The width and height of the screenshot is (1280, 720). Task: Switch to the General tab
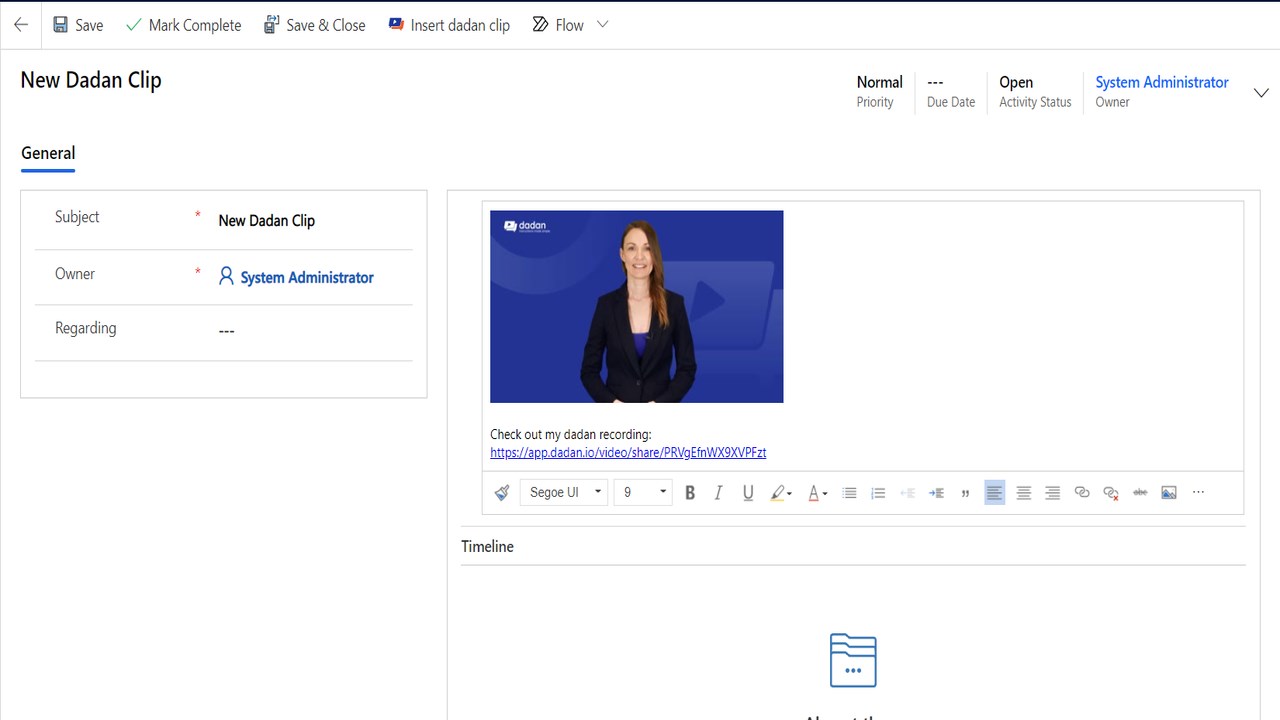coord(48,153)
